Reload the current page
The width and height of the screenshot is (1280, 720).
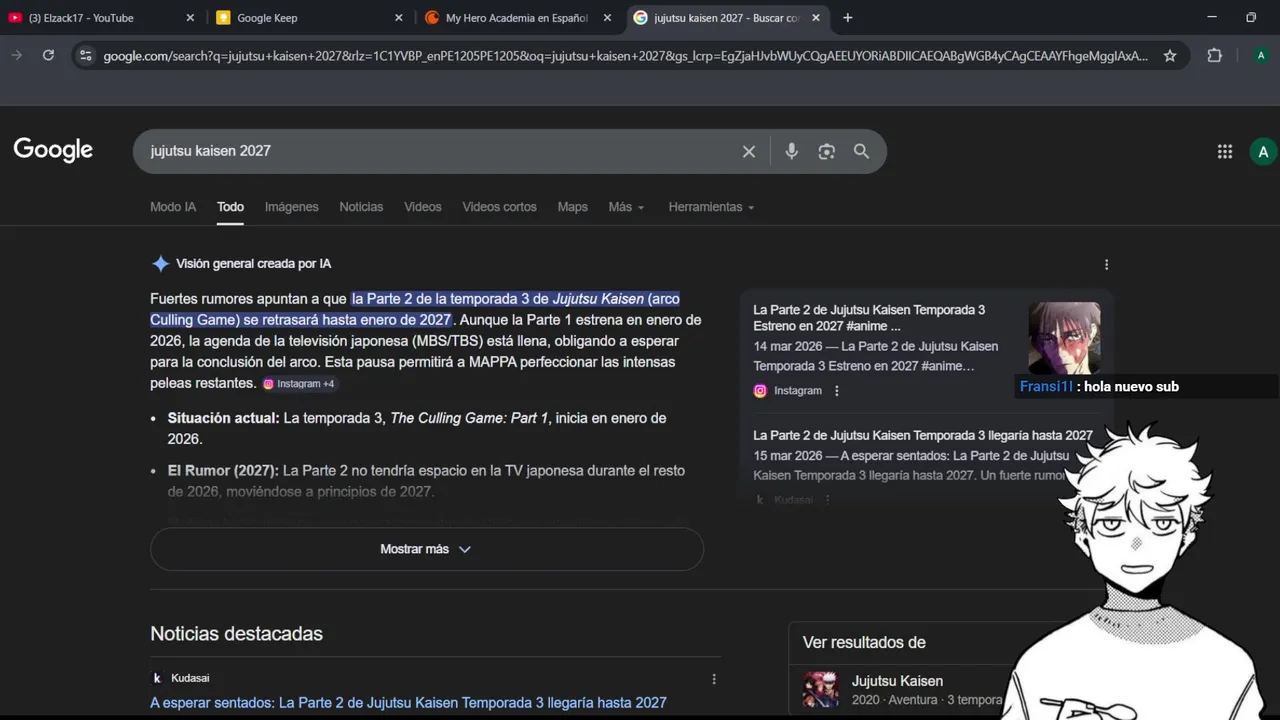(48, 56)
